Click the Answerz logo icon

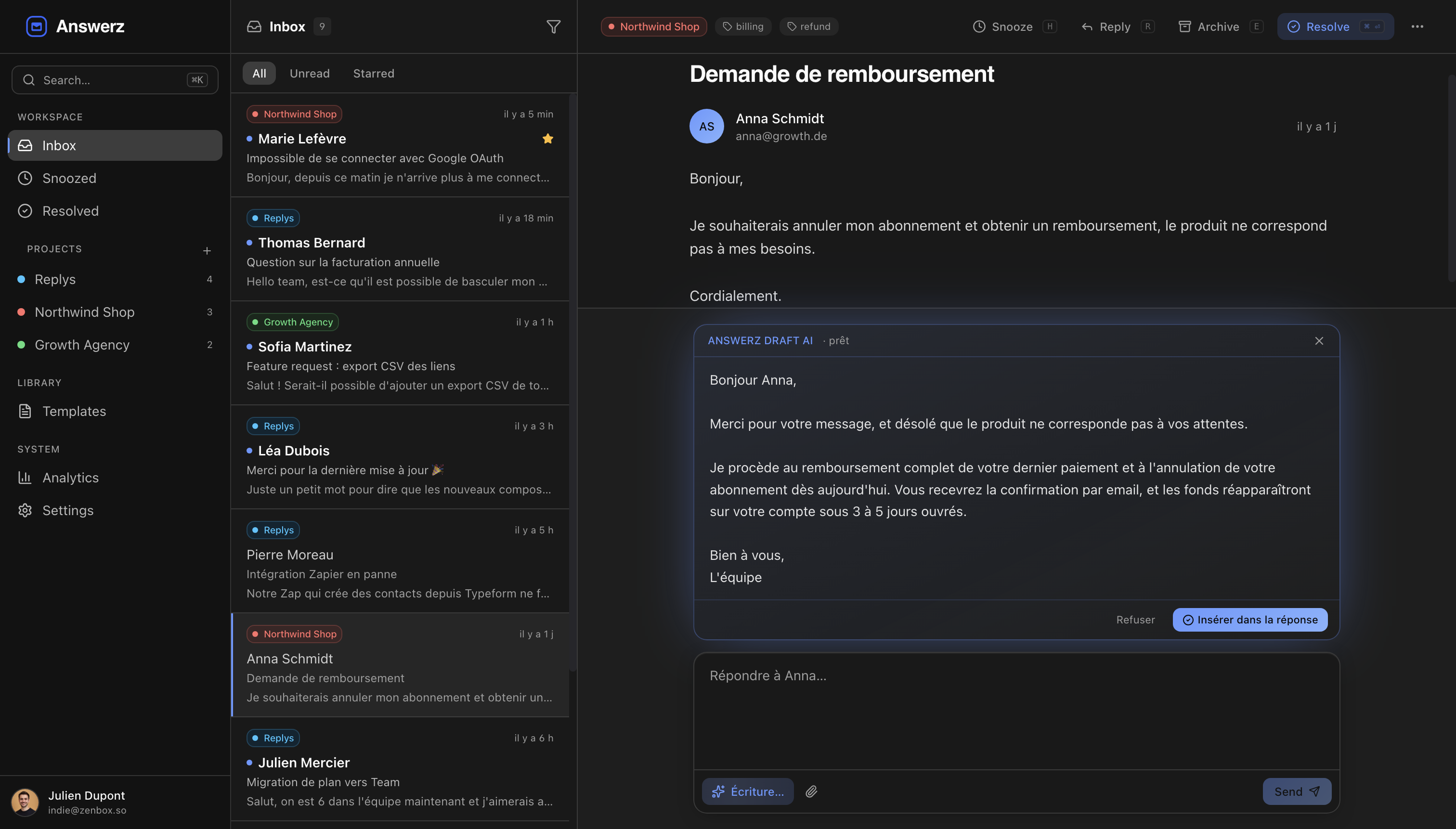[37, 26]
